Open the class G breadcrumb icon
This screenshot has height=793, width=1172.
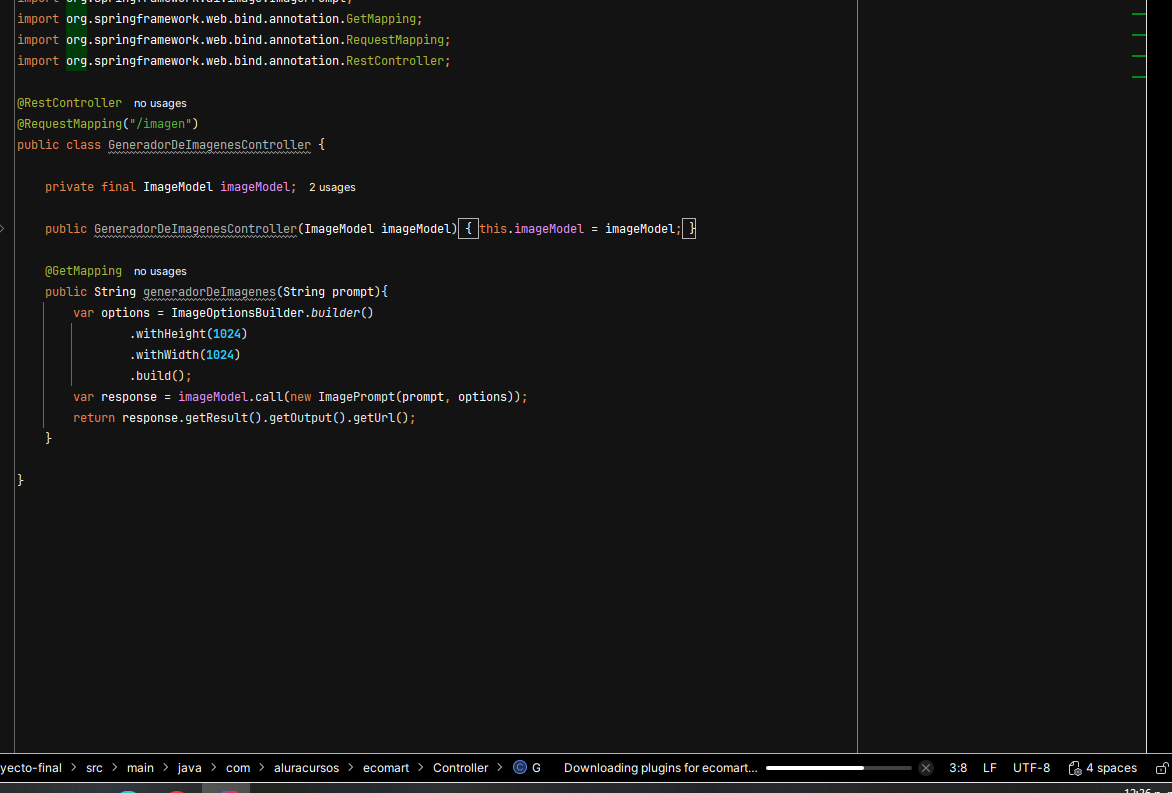click(520, 768)
